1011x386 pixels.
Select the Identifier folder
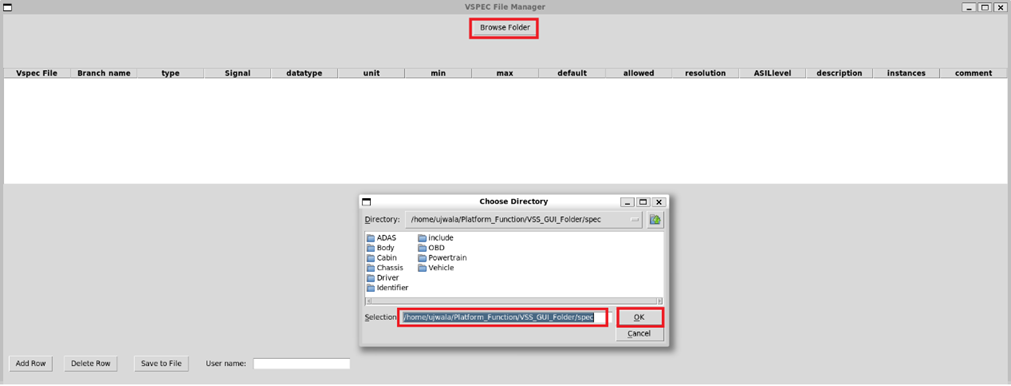coord(388,288)
